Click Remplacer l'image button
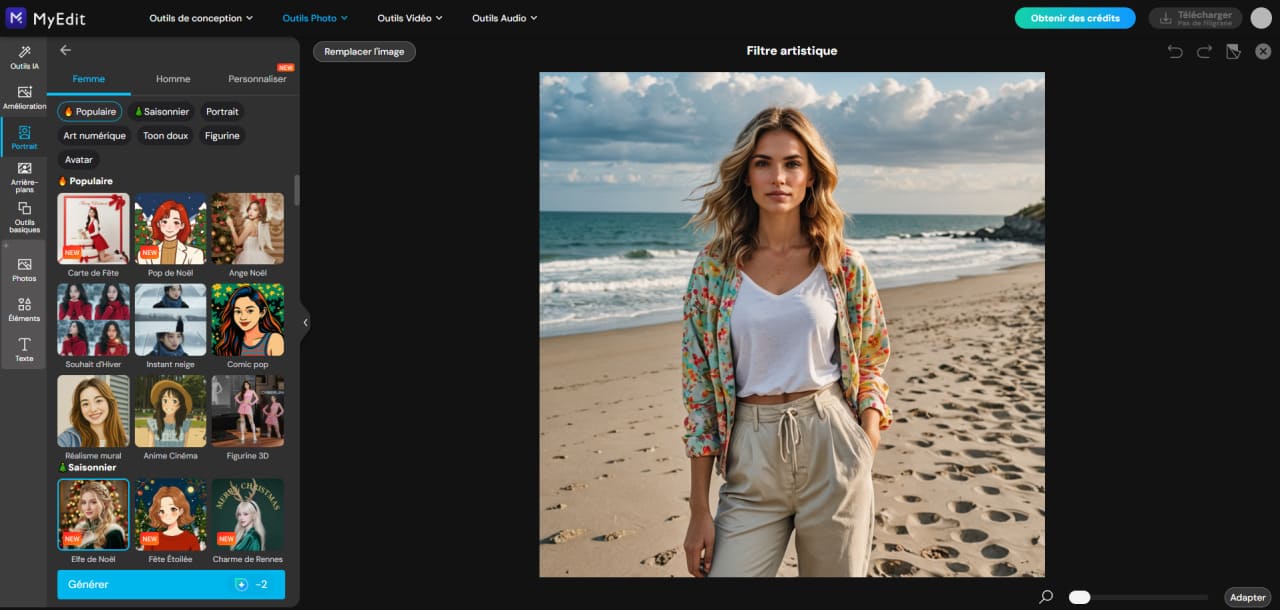The image size is (1280, 610). point(364,51)
